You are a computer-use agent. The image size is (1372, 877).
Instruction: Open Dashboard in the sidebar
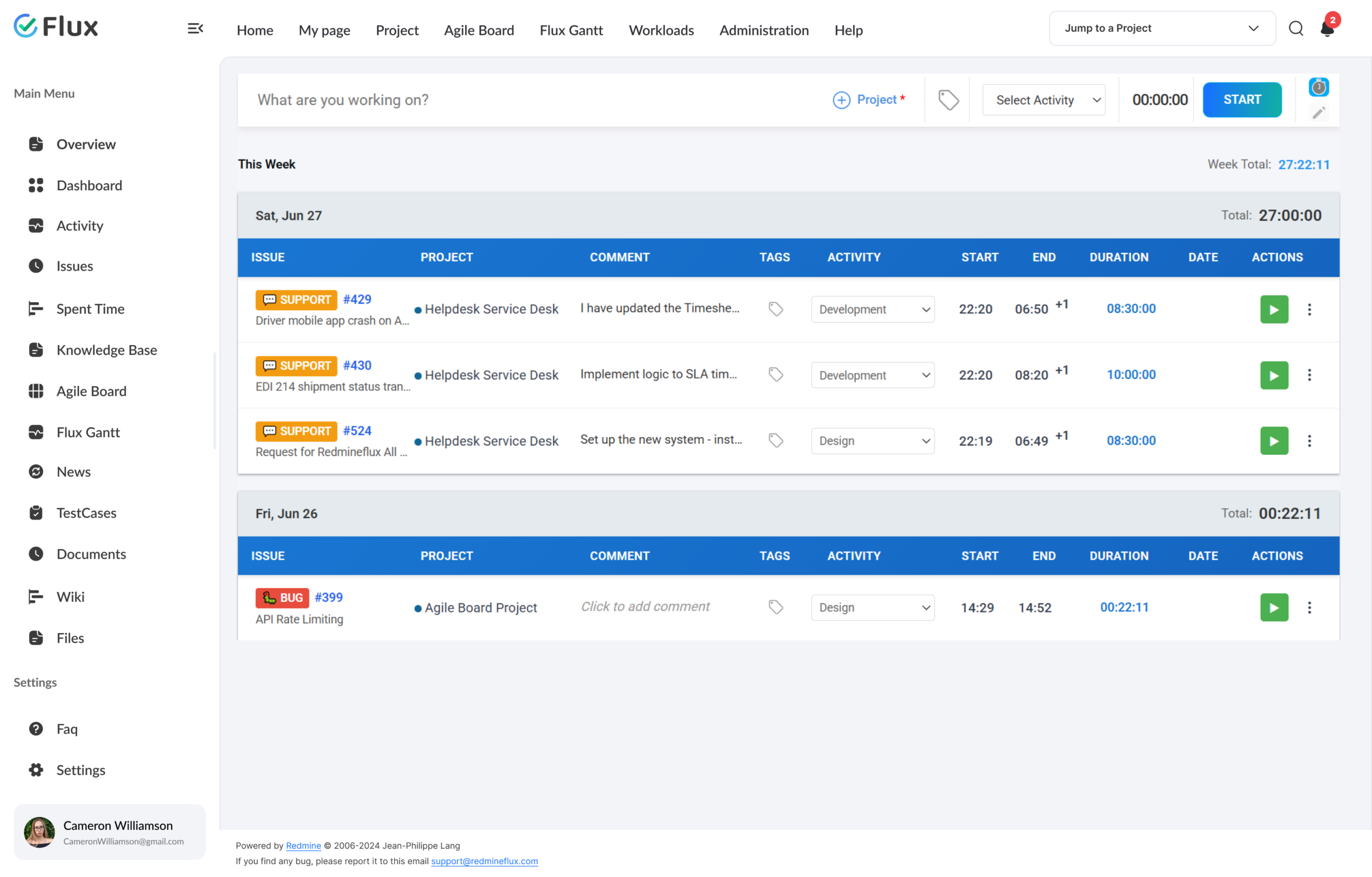coord(89,185)
